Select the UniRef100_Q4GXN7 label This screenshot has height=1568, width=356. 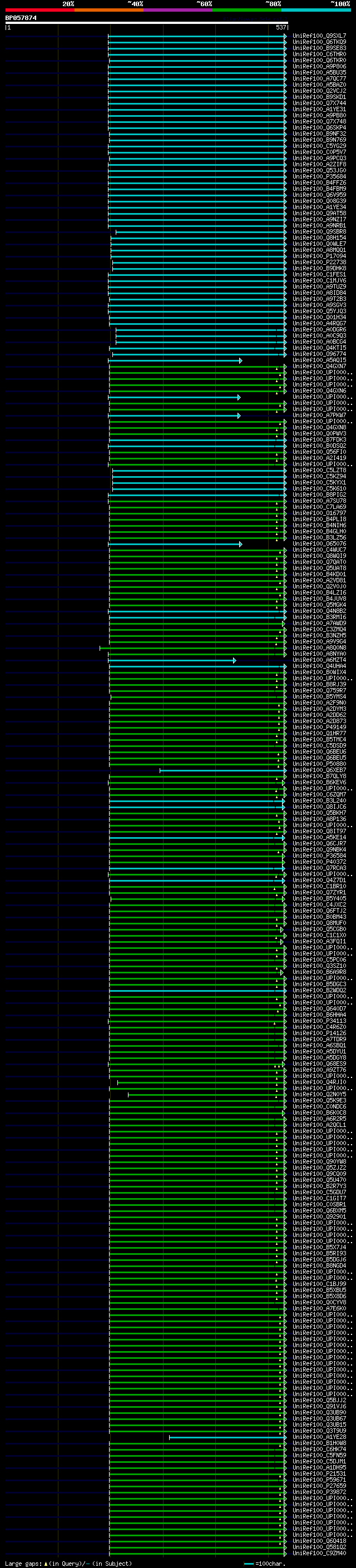tap(319, 367)
